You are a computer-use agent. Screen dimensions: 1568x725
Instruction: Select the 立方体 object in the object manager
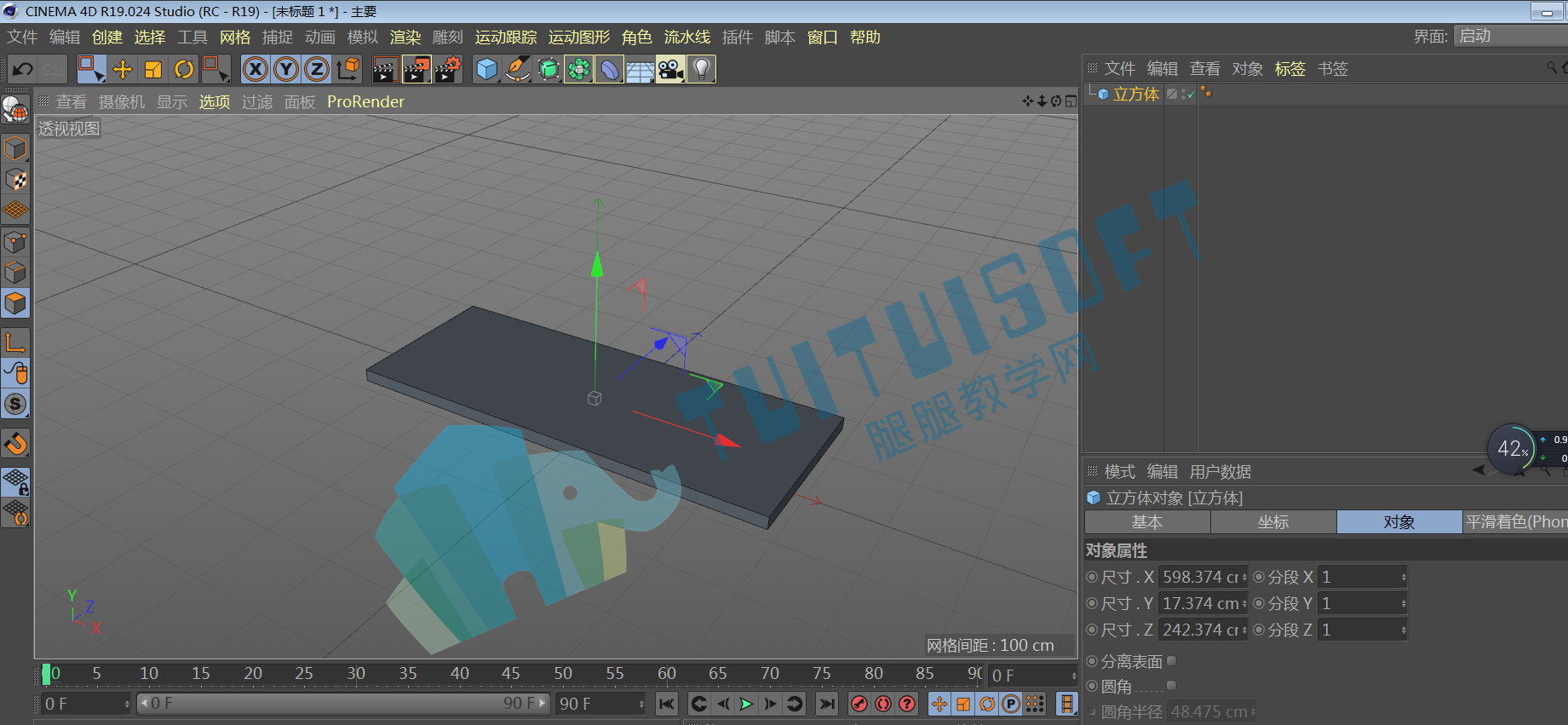1136,94
